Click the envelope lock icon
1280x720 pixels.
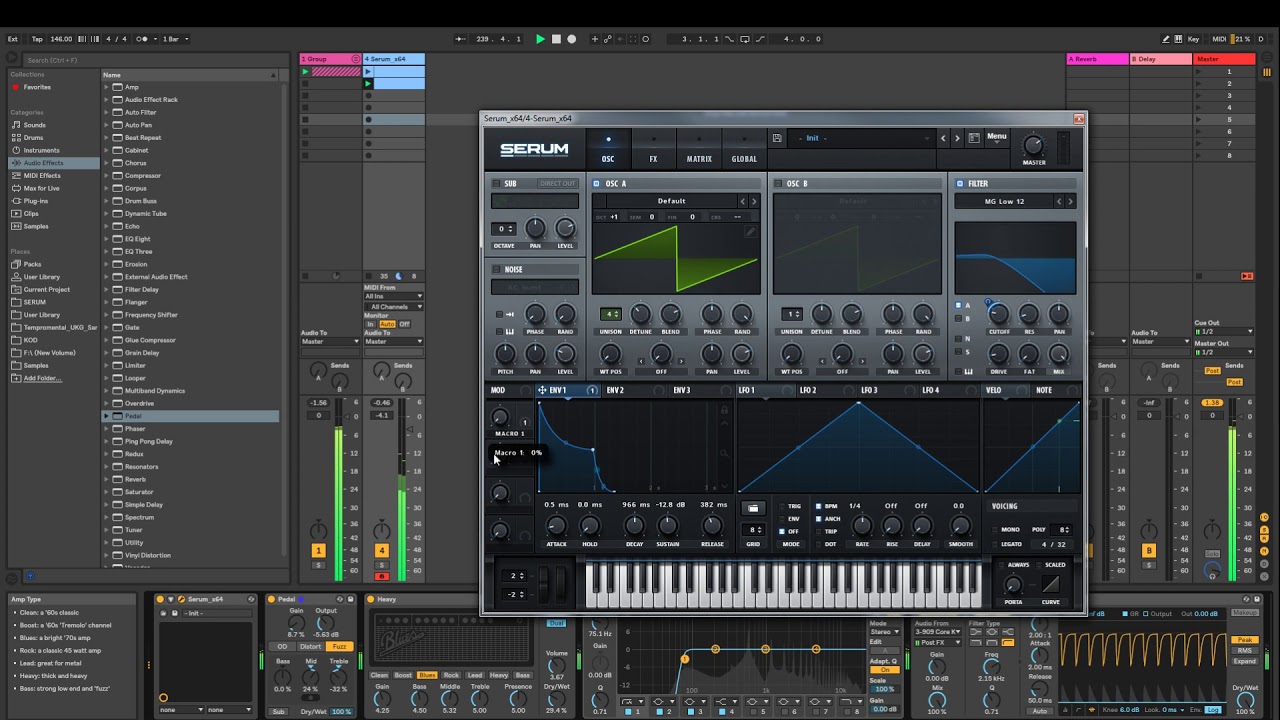pos(725,410)
